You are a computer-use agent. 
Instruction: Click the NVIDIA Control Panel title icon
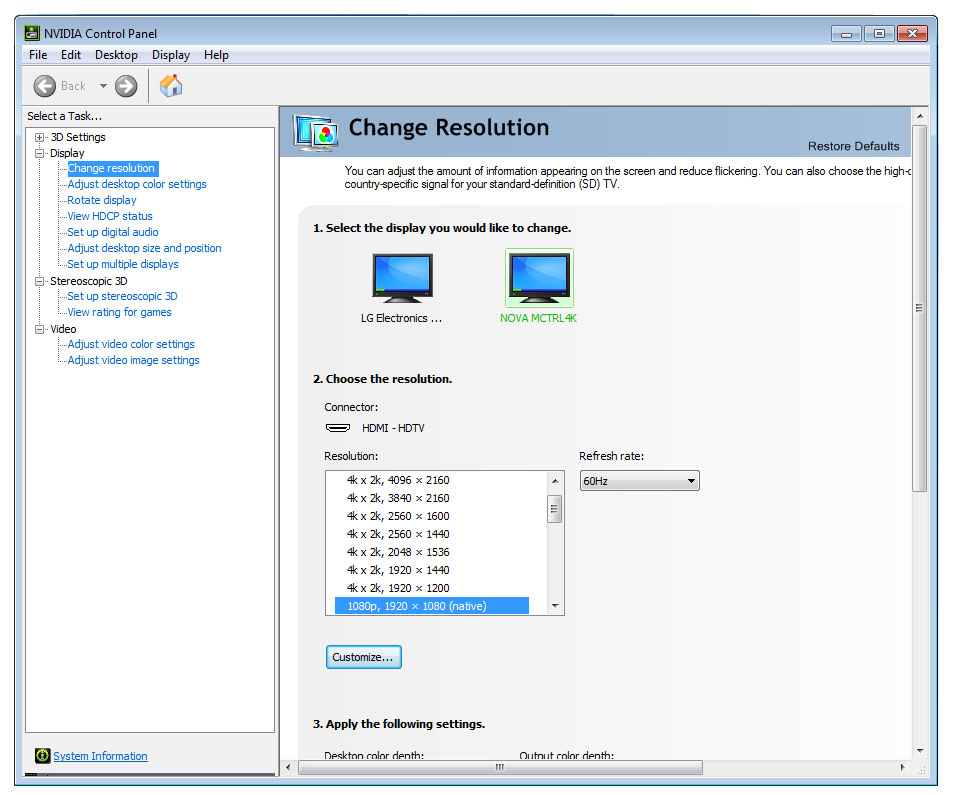click(x=32, y=33)
